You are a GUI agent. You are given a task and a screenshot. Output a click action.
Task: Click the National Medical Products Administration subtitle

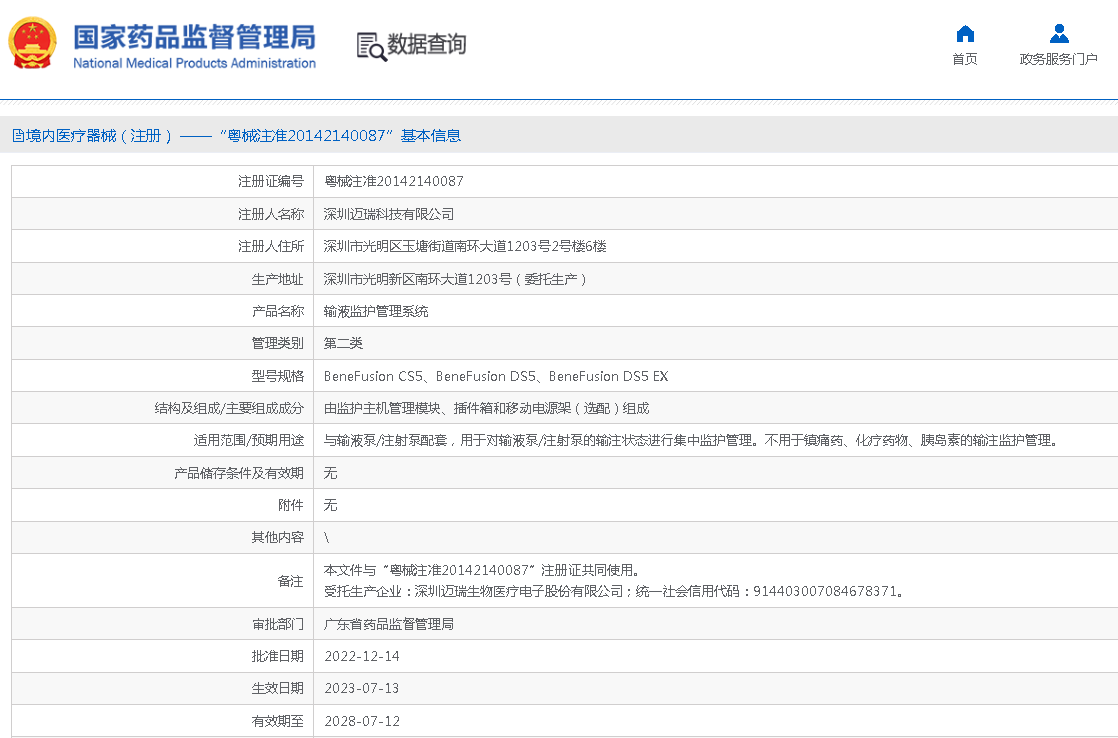coord(194,64)
